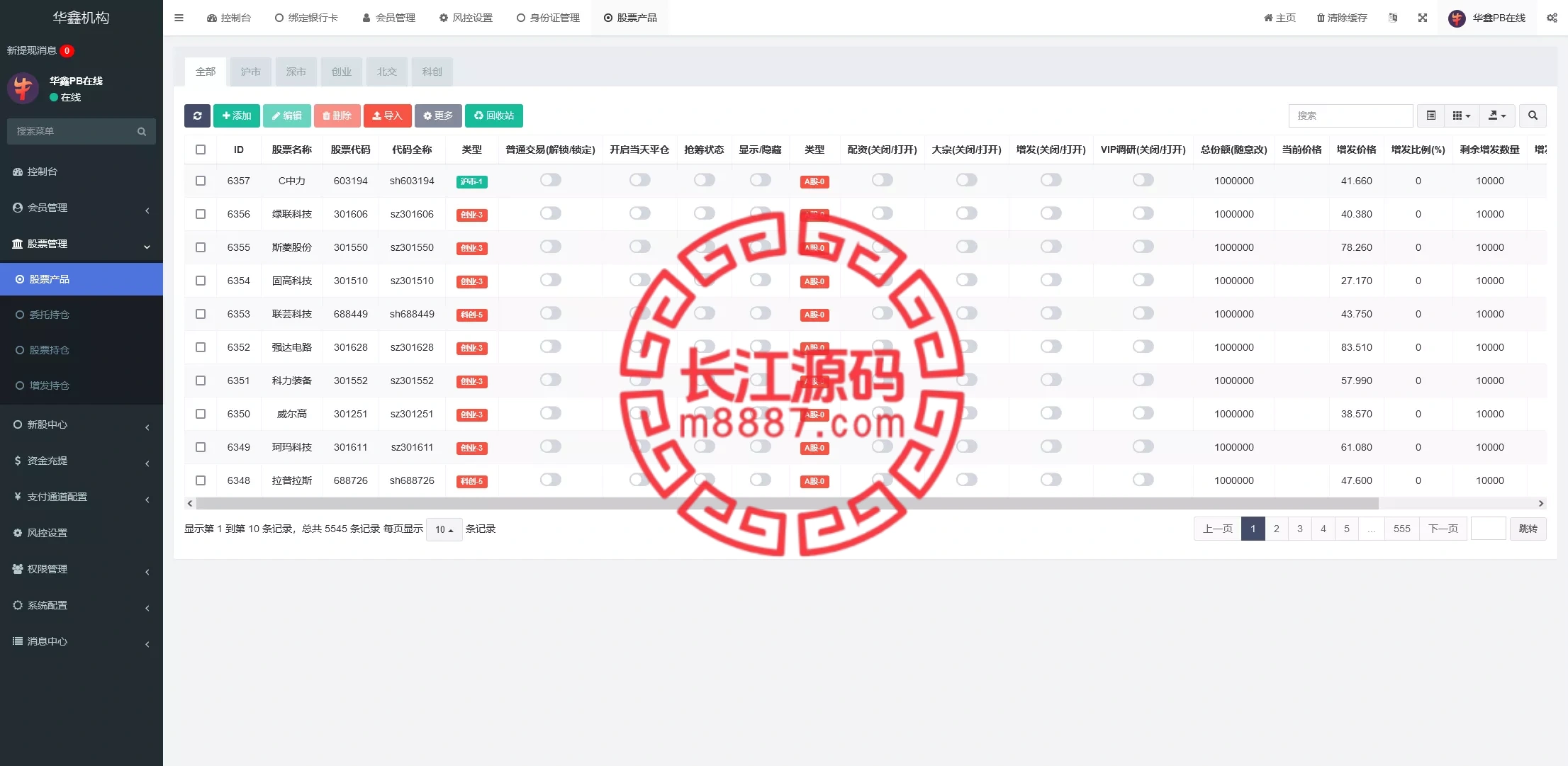Click 华鑫PB在线 avatar in top bar
This screenshot has width=1568, height=766.
tap(1457, 18)
